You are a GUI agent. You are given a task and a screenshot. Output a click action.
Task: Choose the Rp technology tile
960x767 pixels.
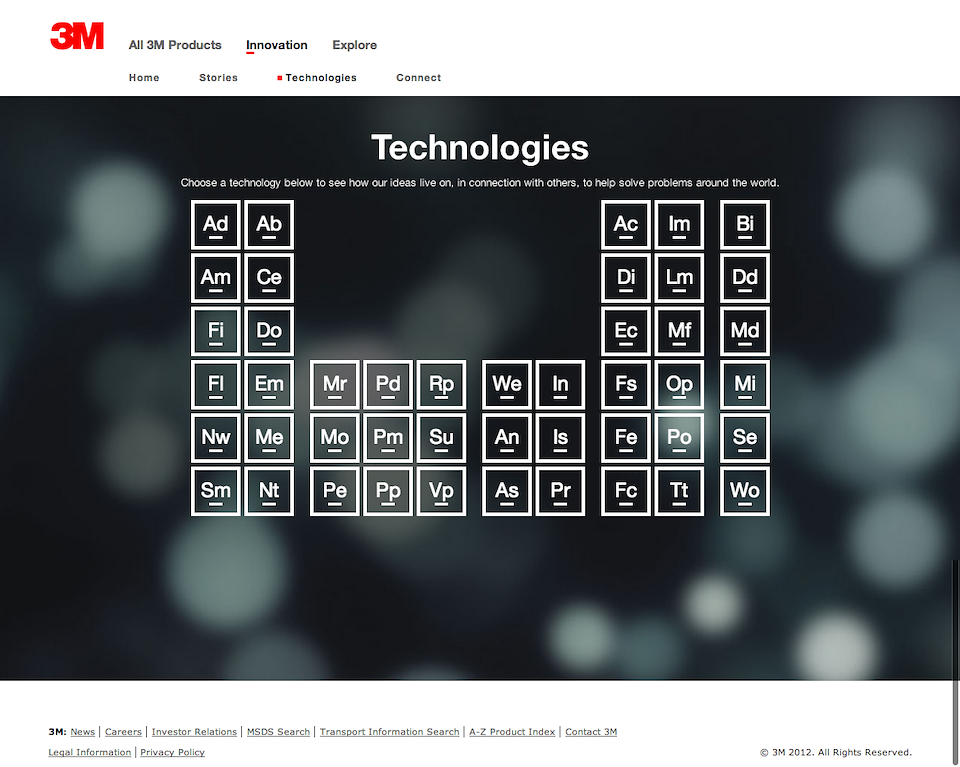441,384
